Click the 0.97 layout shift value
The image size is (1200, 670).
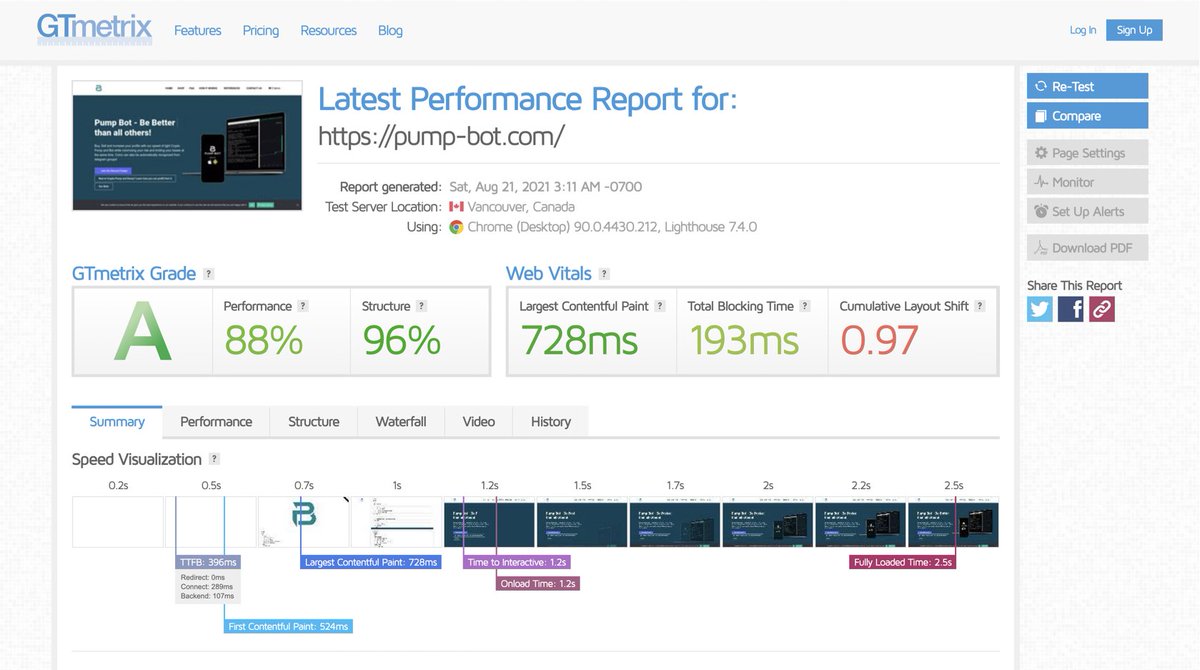coord(879,341)
